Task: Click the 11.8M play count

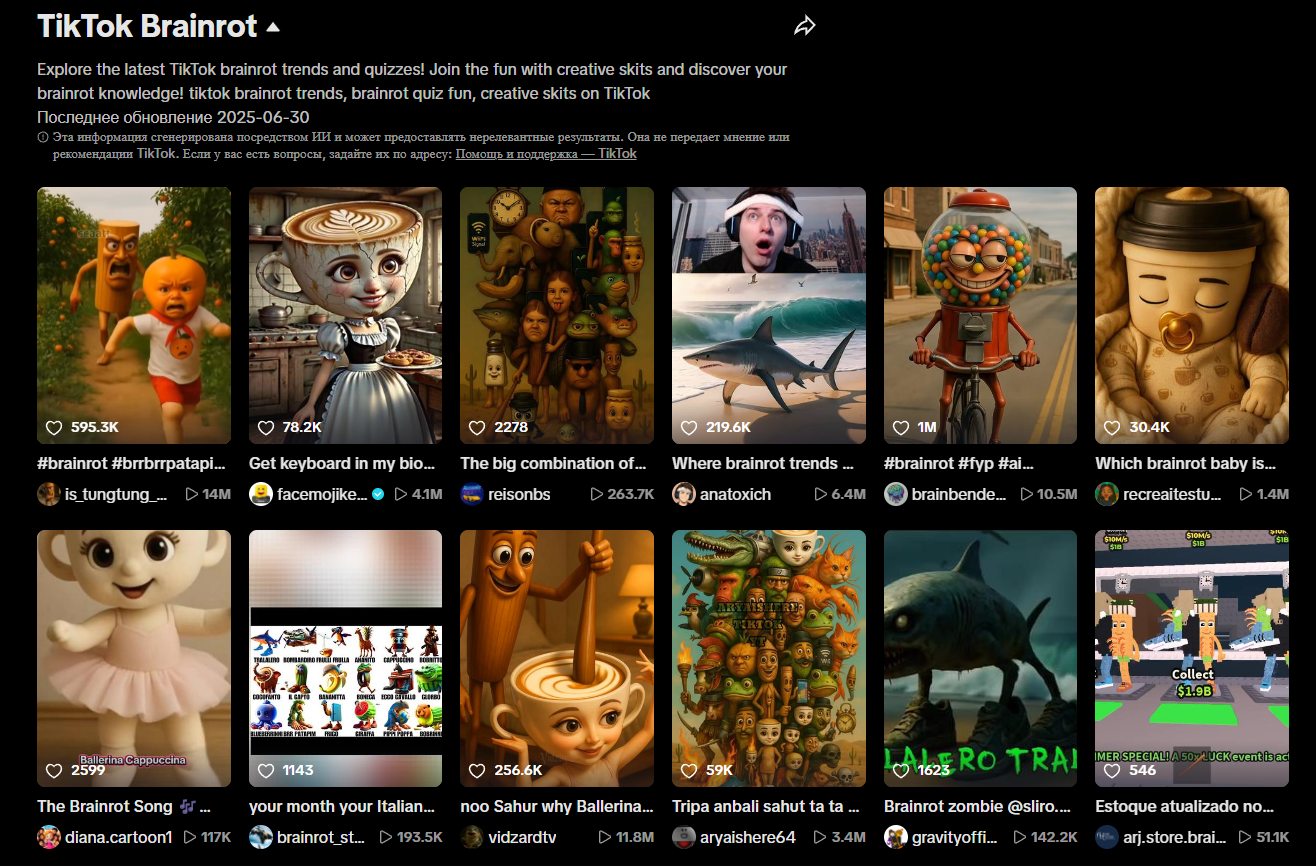Action: [624, 837]
